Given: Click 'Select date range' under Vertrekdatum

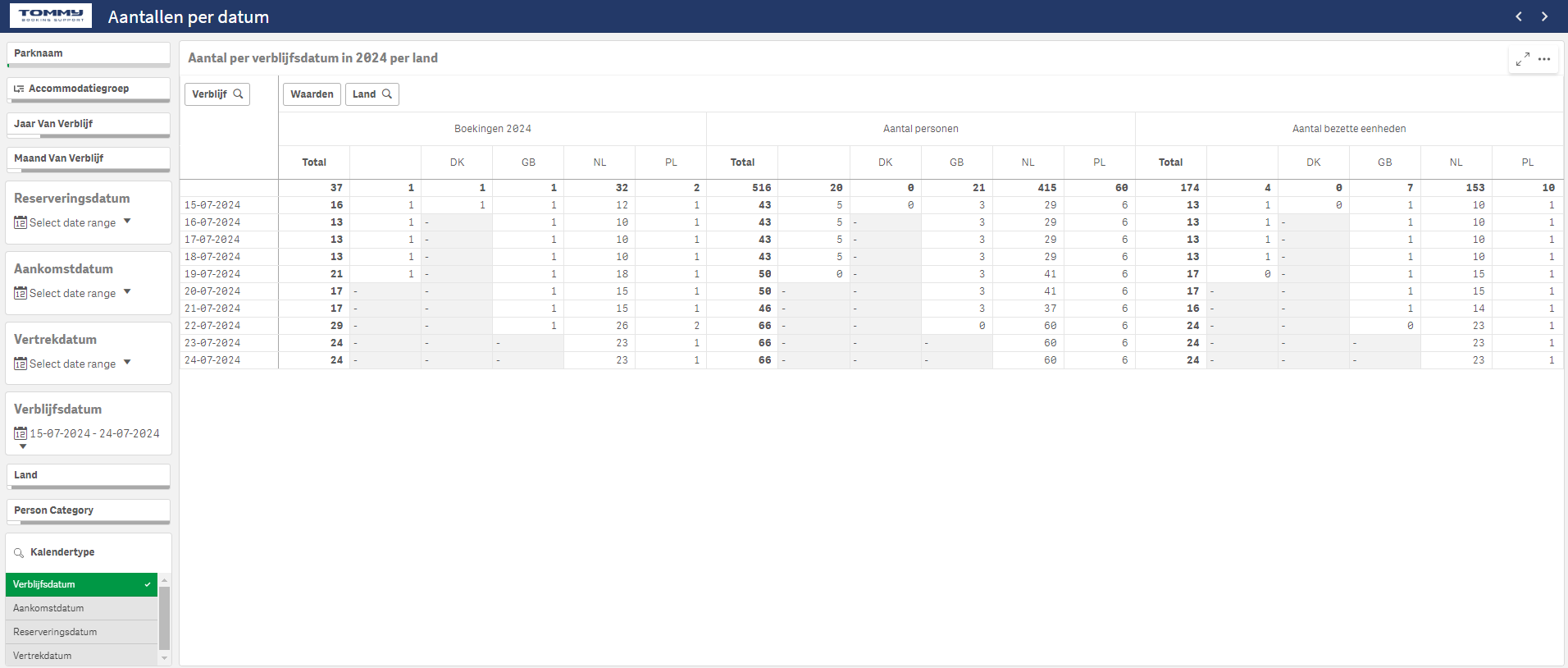Looking at the screenshot, I should [72, 364].
